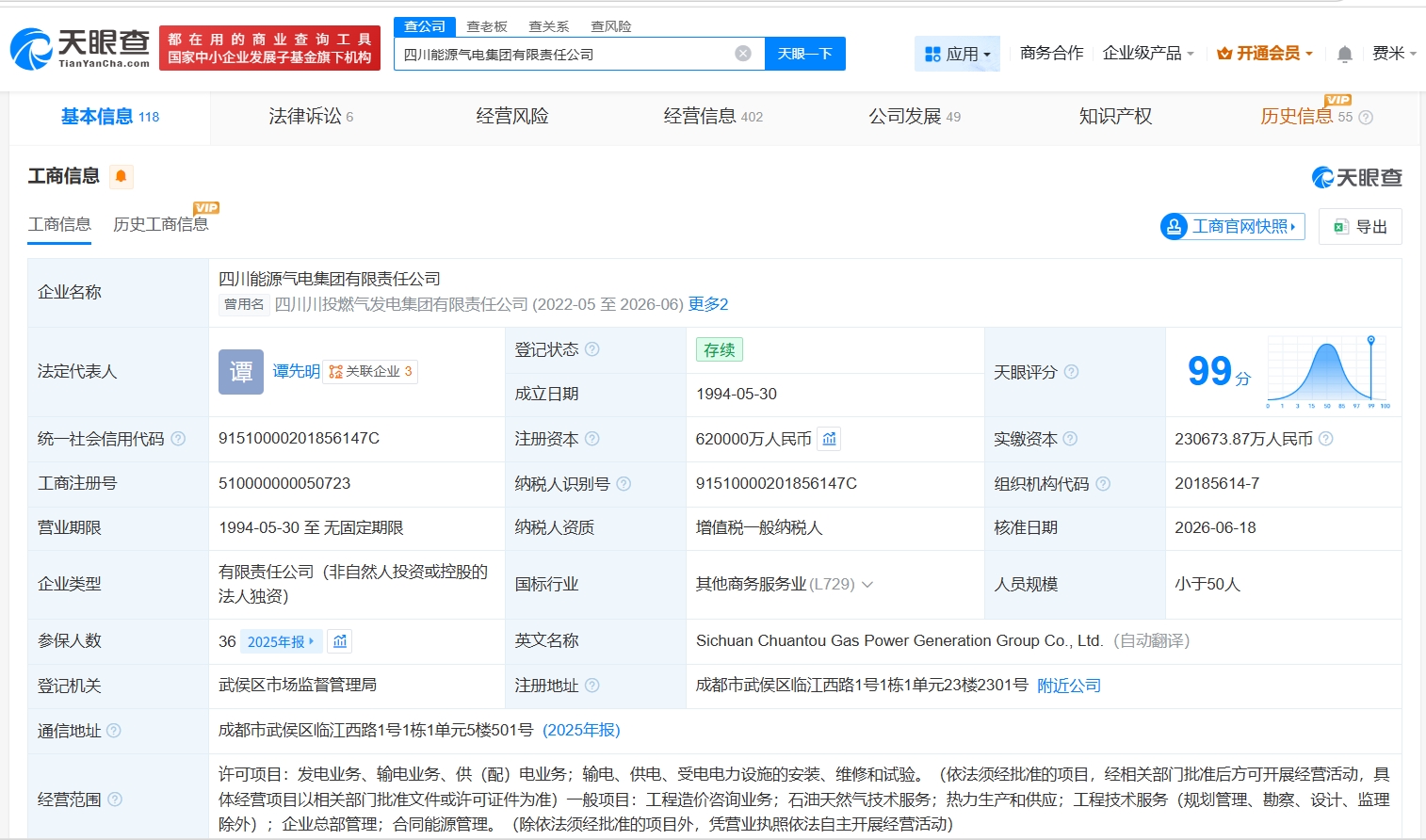Open the 天眼评分 distribution chart
The image size is (1426, 840).
[1328, 373]
